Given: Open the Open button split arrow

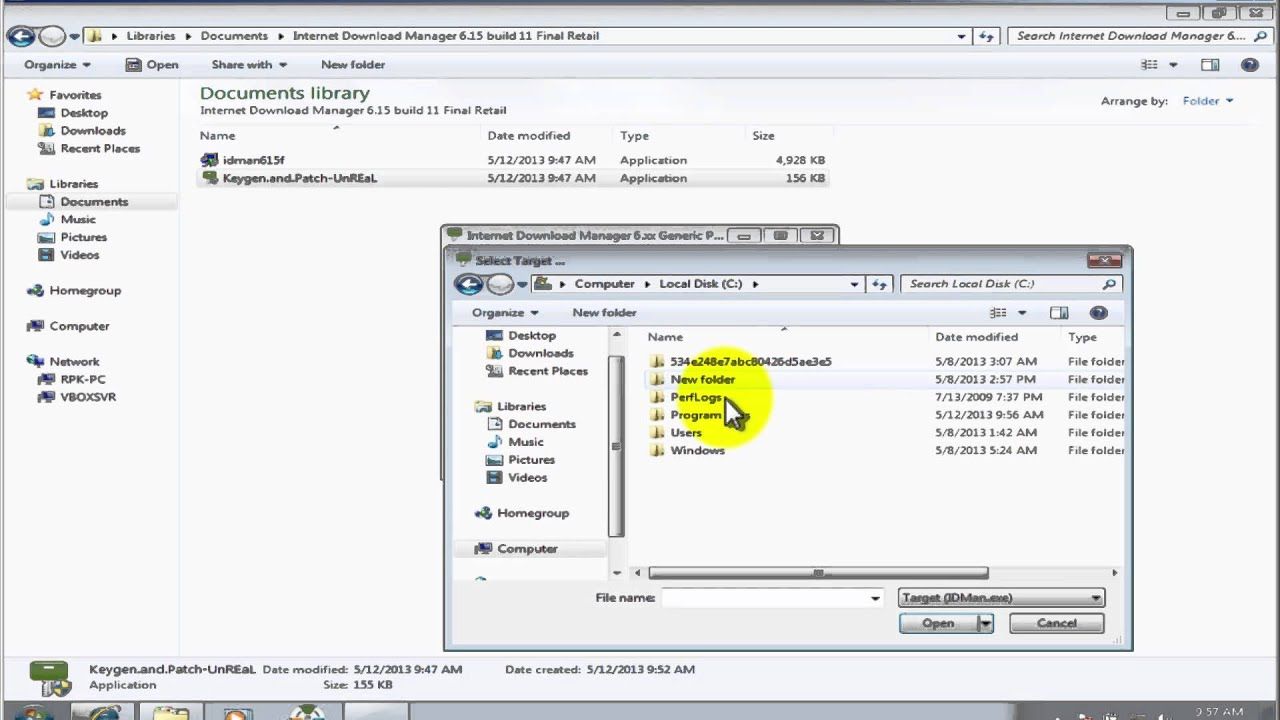Looking at the screenshot, I should pos(985,624).
